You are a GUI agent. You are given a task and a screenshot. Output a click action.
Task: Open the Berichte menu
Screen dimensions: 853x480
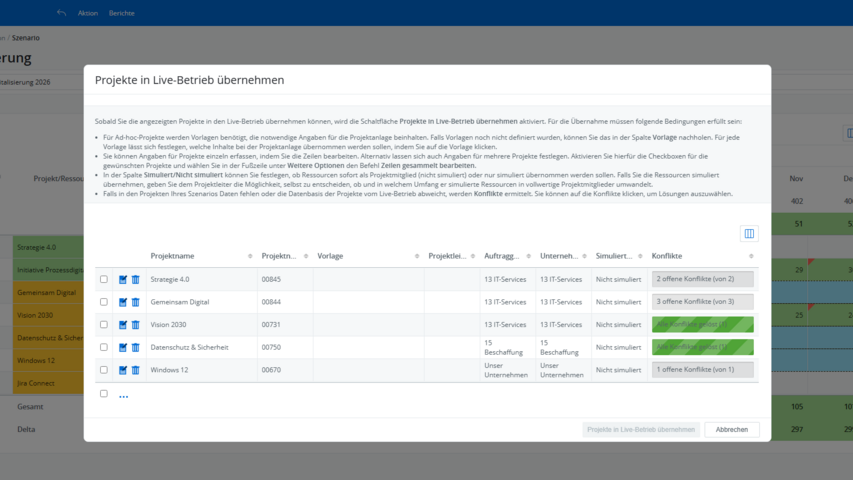[x=122, y=13]
